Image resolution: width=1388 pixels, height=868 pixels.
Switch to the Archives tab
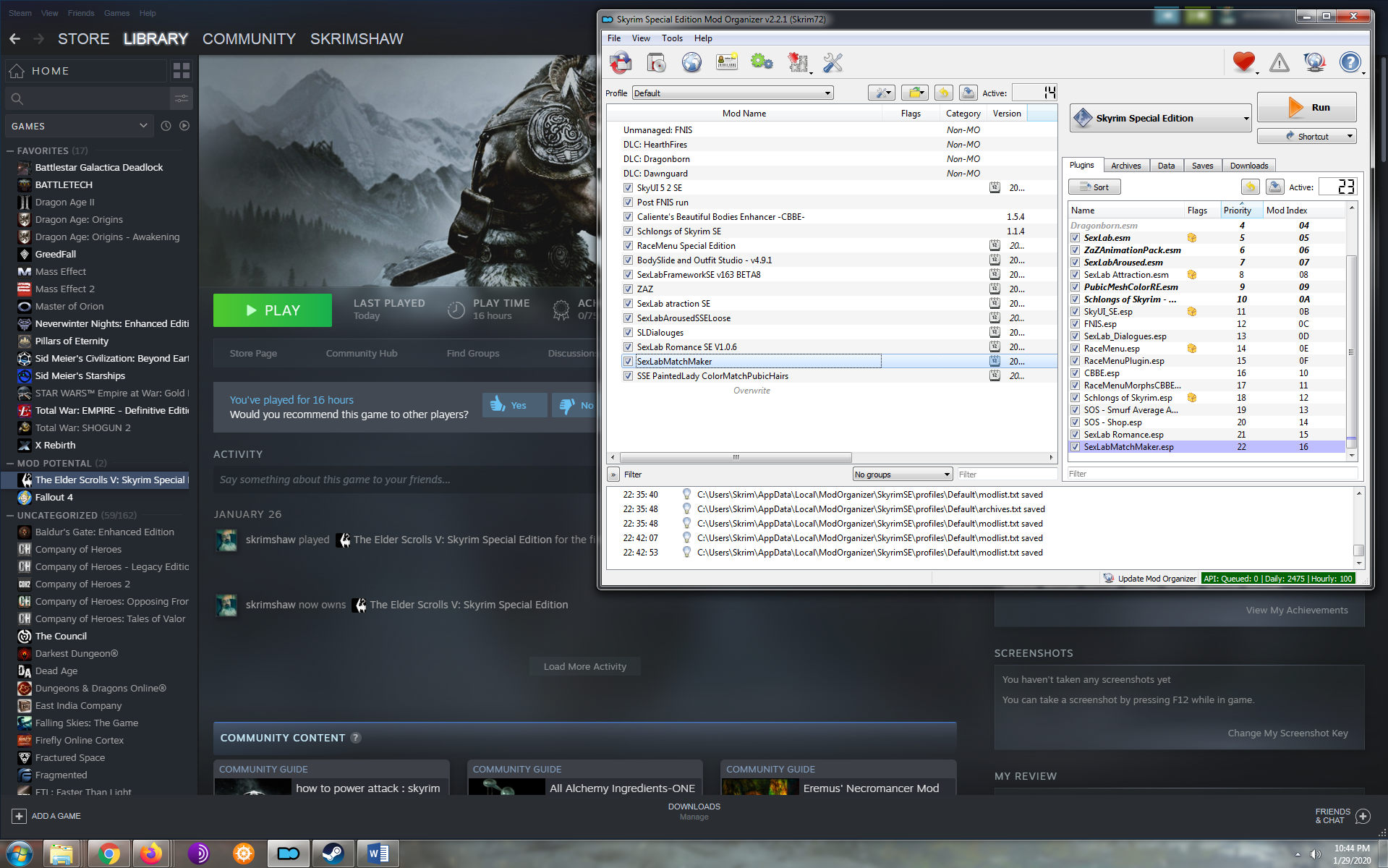click(1125, 166)
